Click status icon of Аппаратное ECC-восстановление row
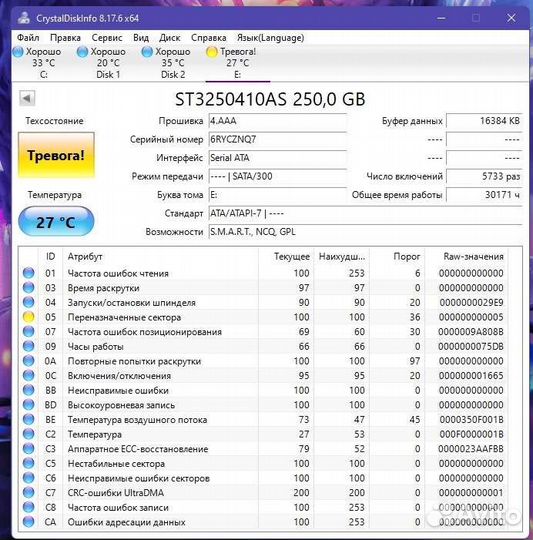 29,448
